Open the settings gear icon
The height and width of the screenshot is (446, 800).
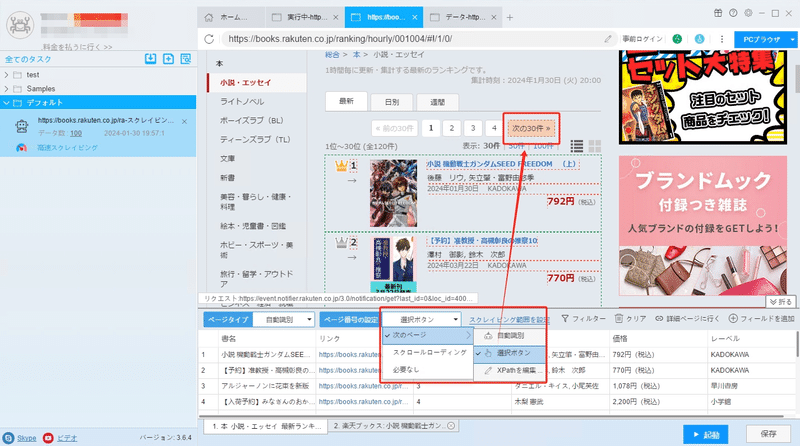point(748,13)
